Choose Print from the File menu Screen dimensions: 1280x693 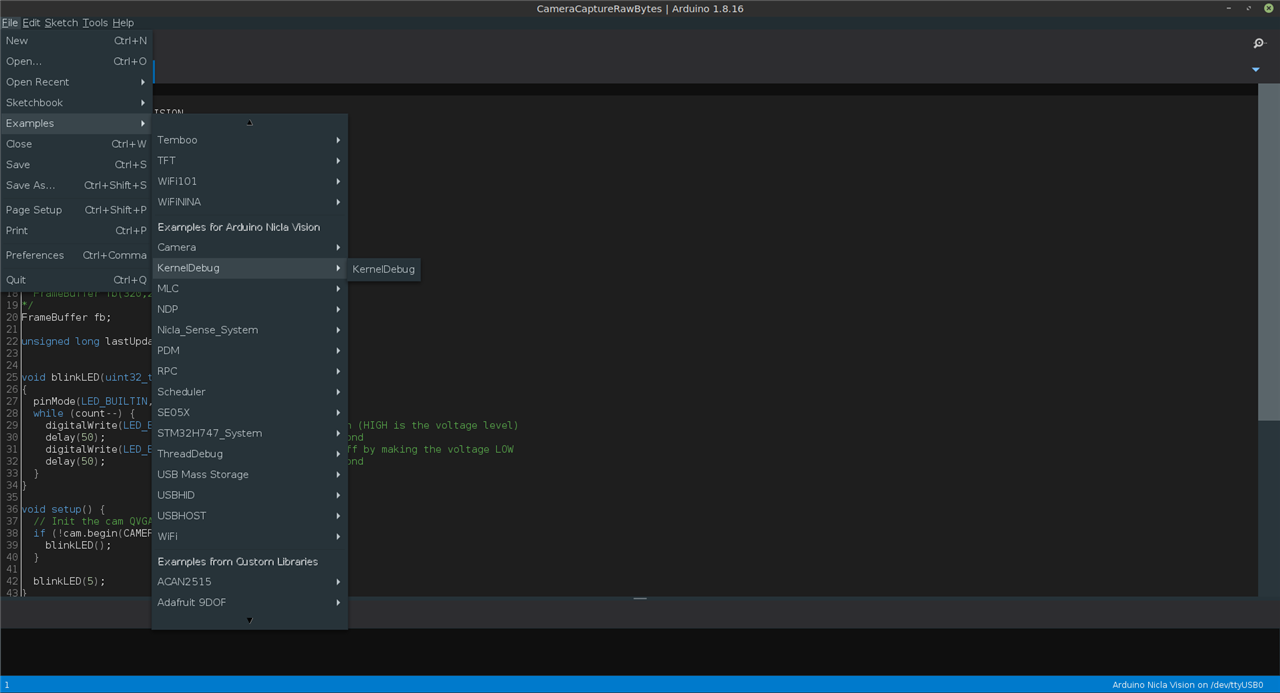76,230
